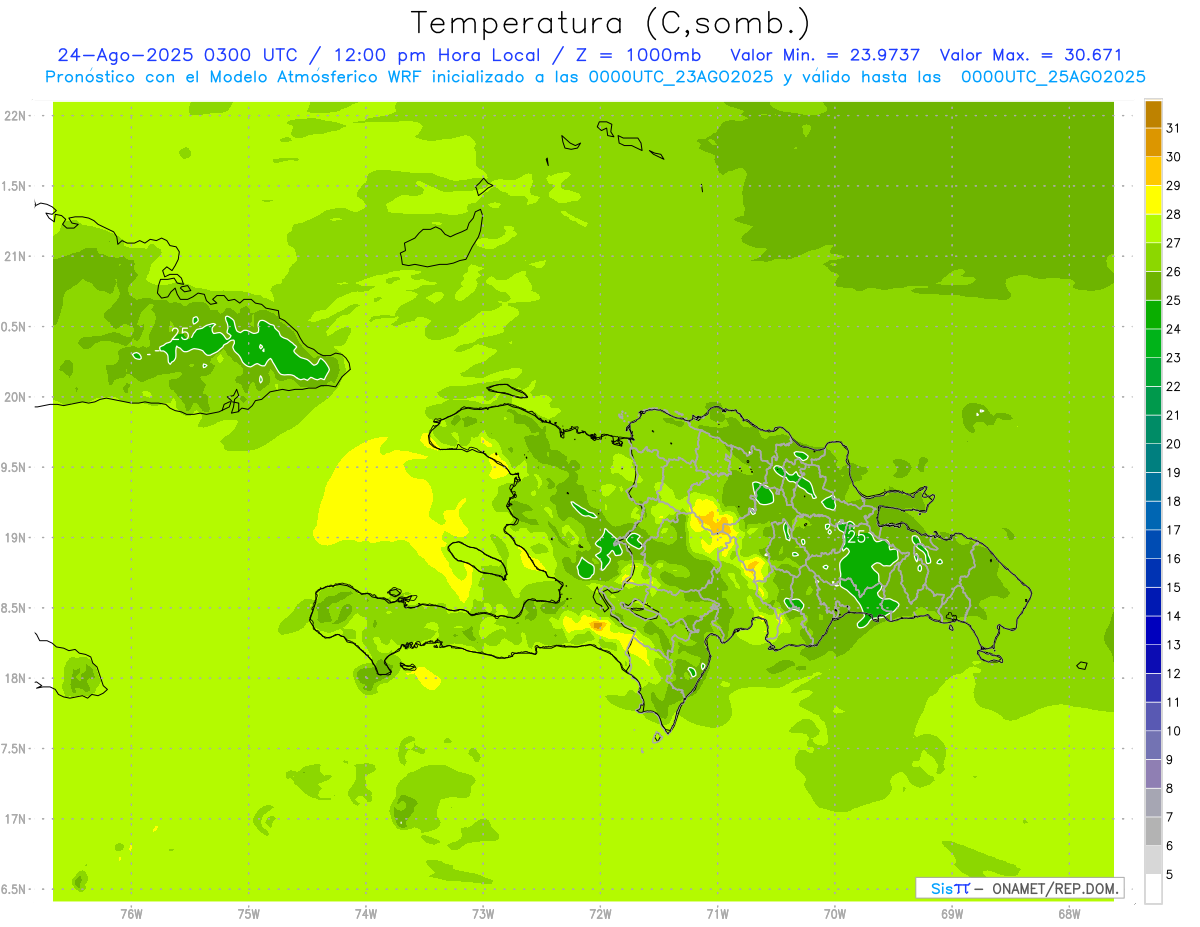Click the legend value "6"

click(x=1170, y=846)
